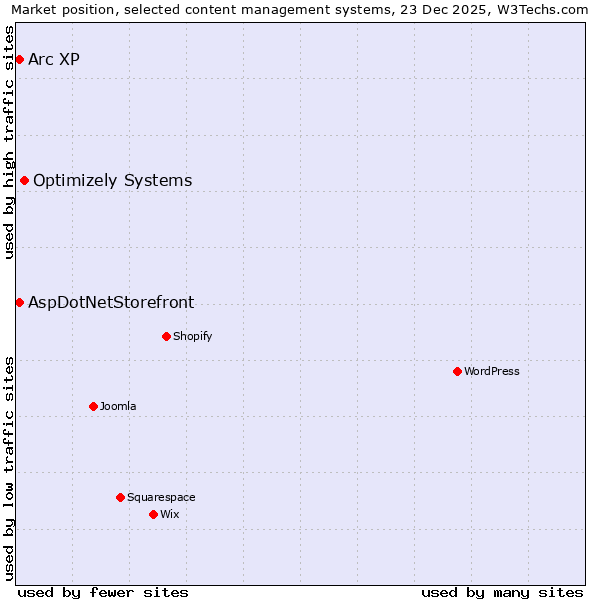This screenshot has width=600, height=600.
Task: Select the 'Joomla' label text
Action: coord(118,406)
